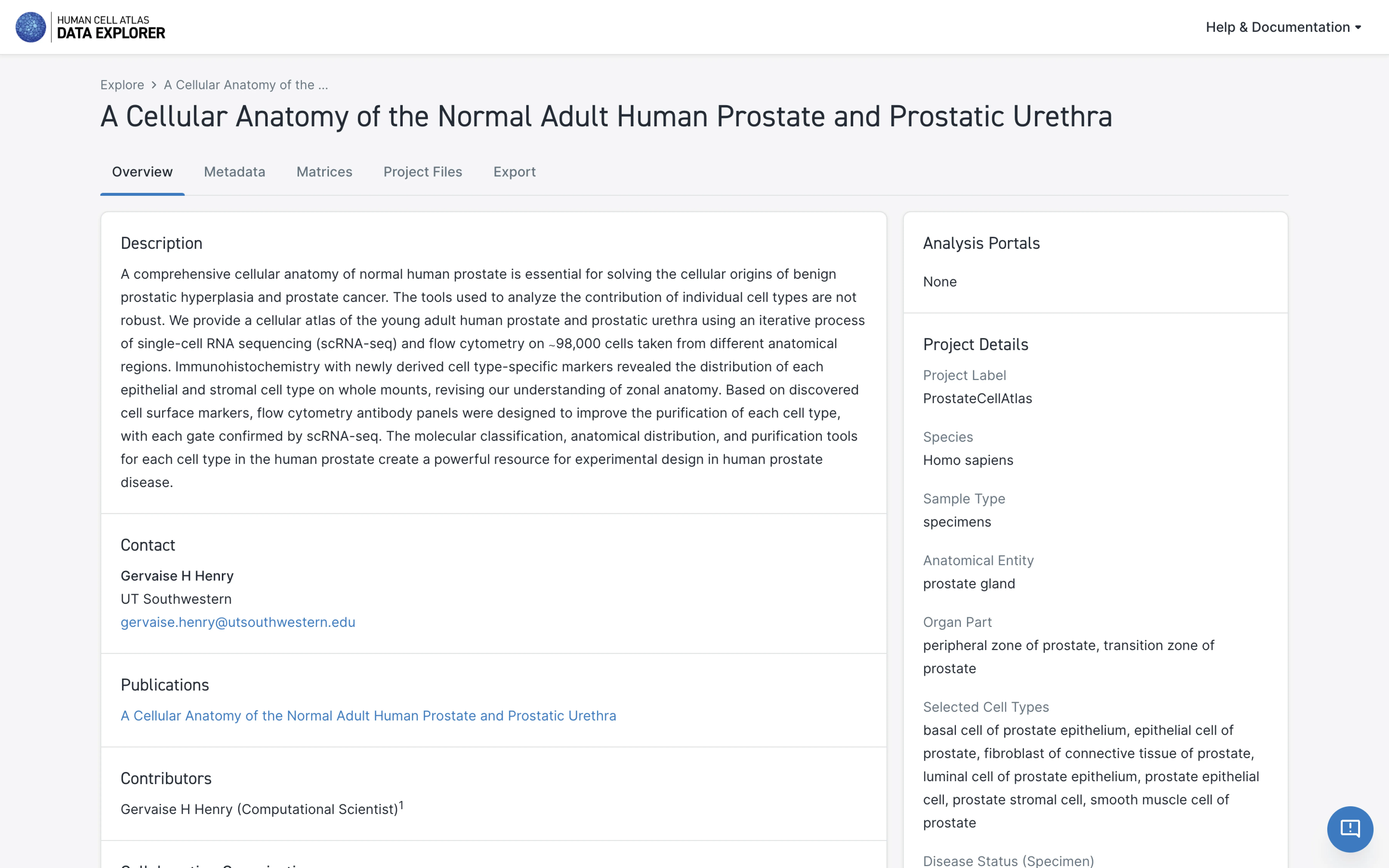This screenshot has width=1389, height=868.
Task: Click the Gervaise H Henry contact name
Action: [177, 576]
